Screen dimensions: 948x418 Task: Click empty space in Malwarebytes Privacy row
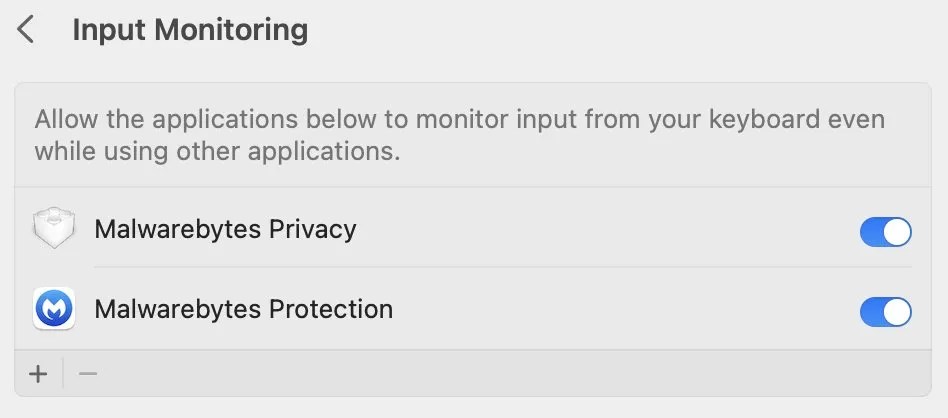pos(600,229)
